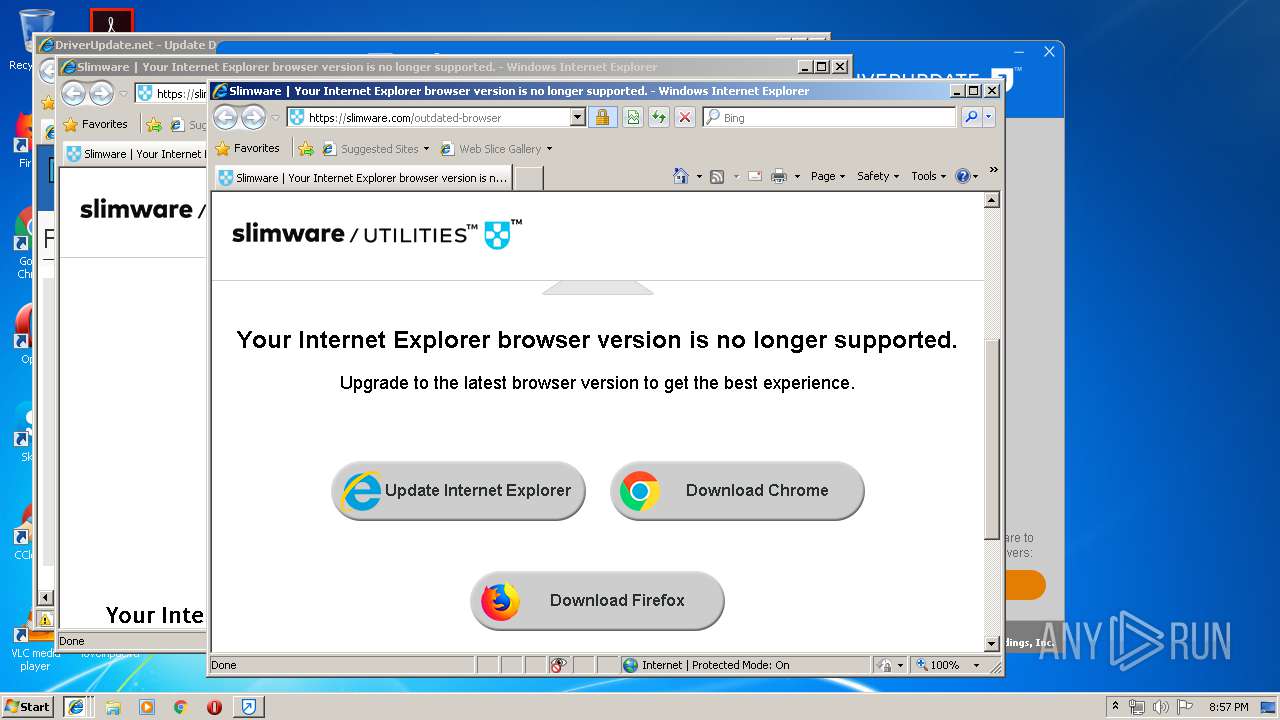Click the popup blocker status bar icon
The image size is (1280, 720).
click(559, 665)
